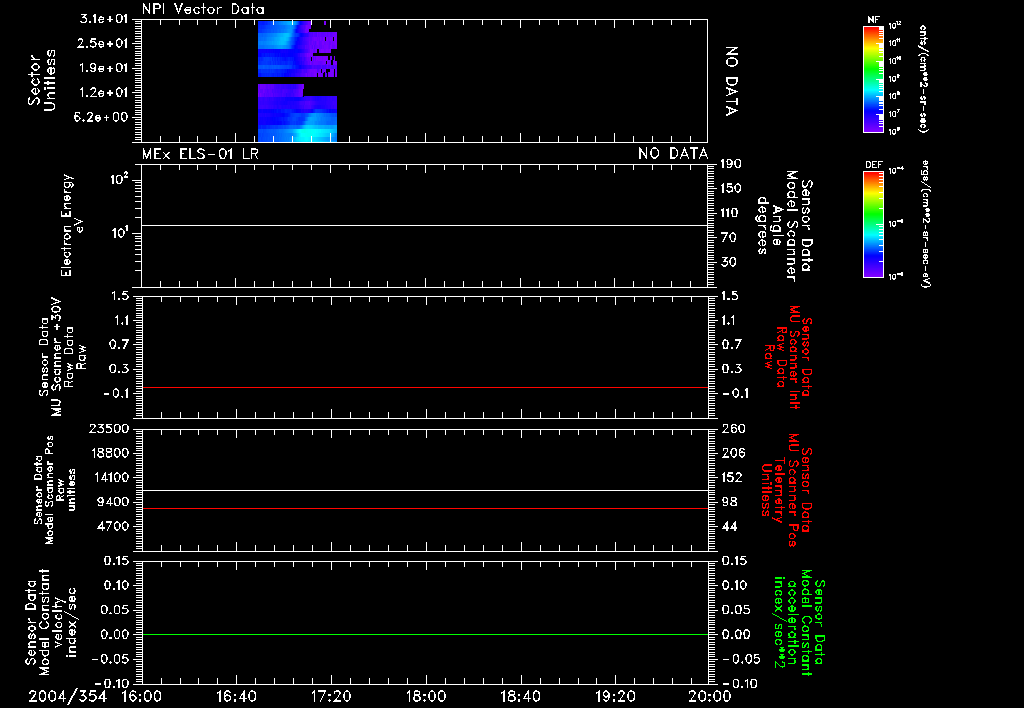
Task: Click the red line in MU Scanner +30V panel
Action: [x=424, y=387]
